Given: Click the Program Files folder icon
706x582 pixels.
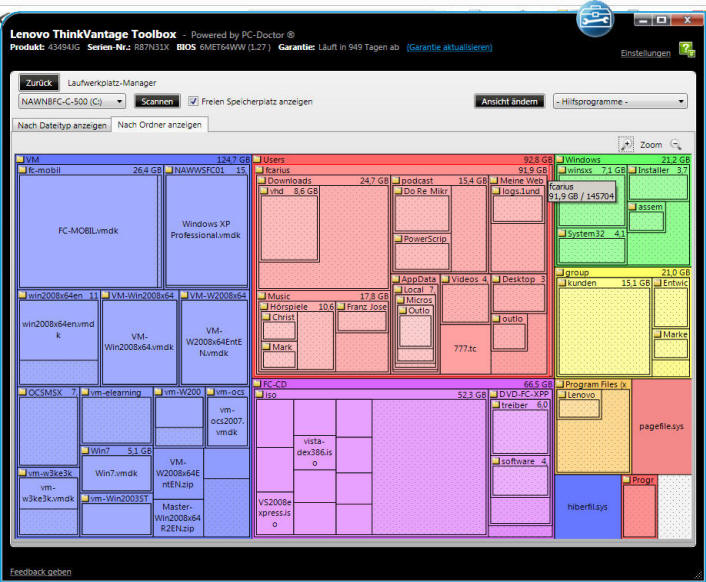Looking at the screenshot, I should click(560, 384).
